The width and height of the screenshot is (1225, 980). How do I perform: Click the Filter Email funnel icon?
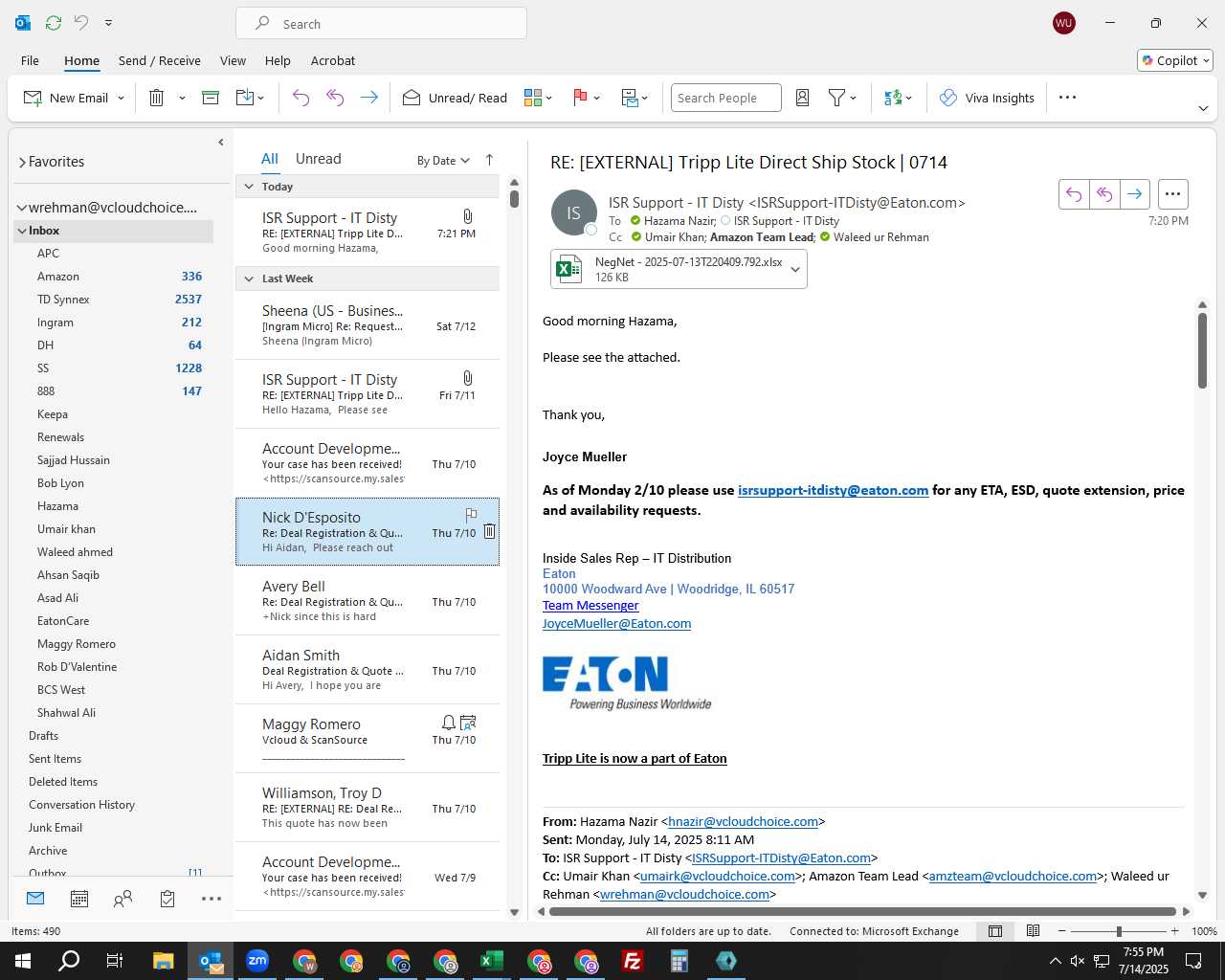(836, 98)
